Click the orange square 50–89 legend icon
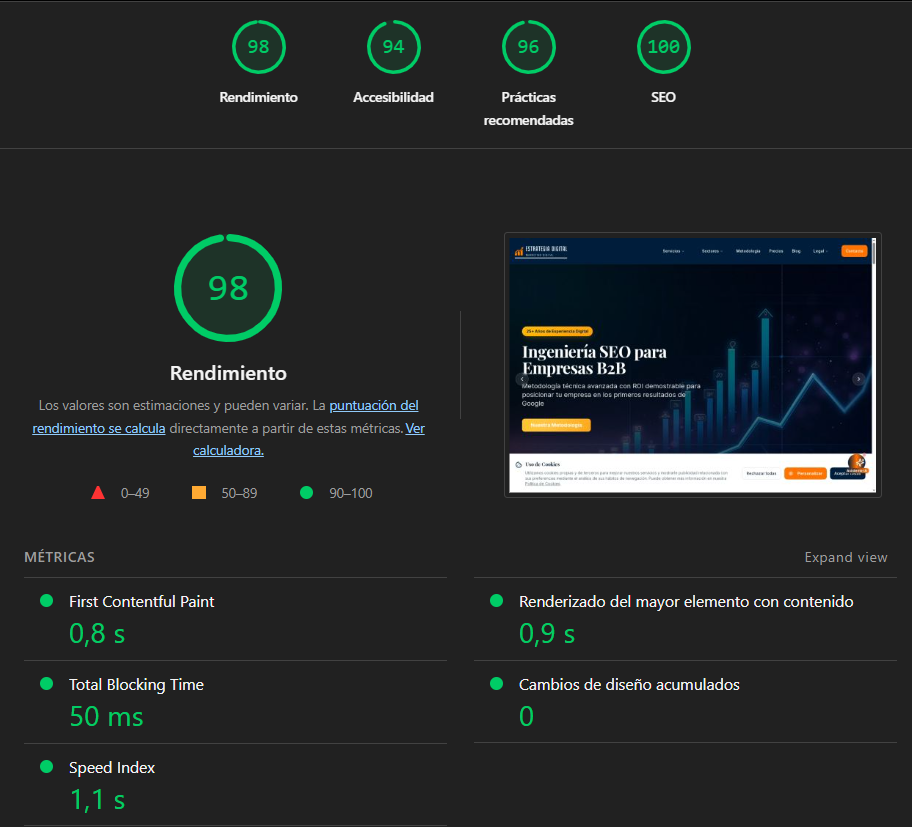The width and height of the screenshot is (912, 827). 199,493
